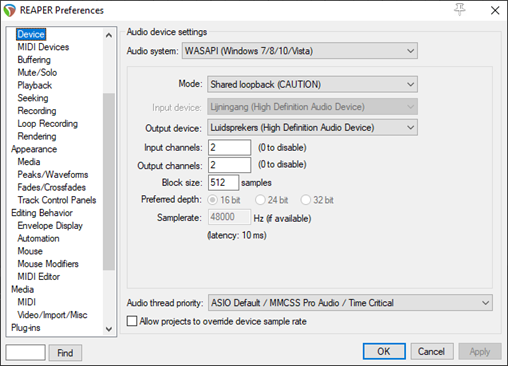
Task: Select Automation preferences
Action: click(38, 238)
